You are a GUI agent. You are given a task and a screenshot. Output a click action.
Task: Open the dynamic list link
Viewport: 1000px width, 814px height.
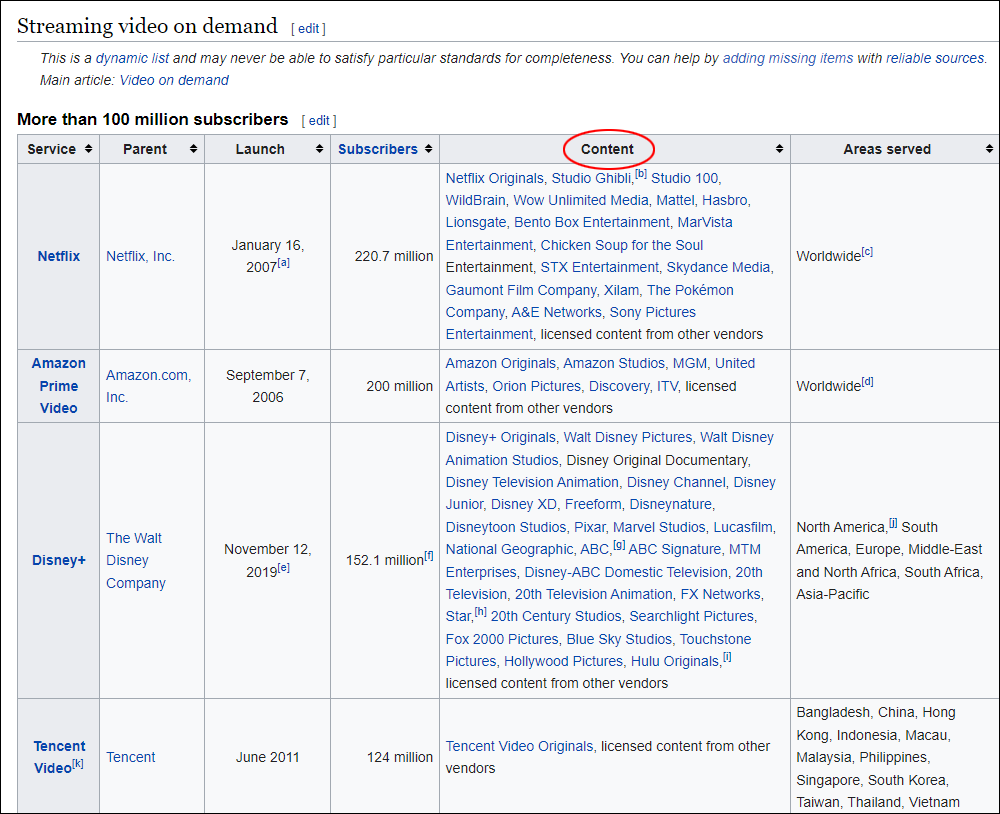click(x=133, y=58)
